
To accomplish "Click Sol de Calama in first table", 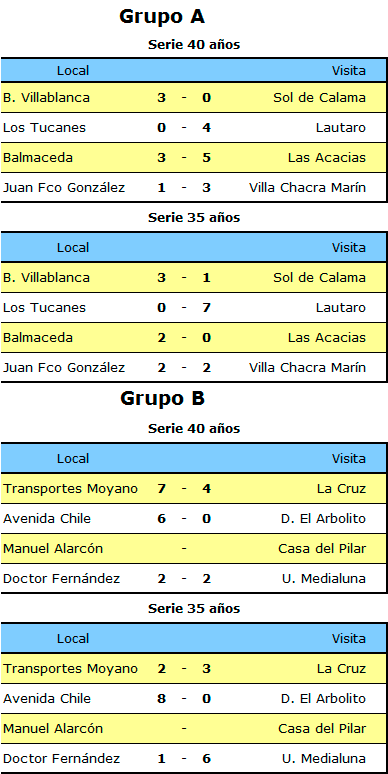I will pos(319,98).
